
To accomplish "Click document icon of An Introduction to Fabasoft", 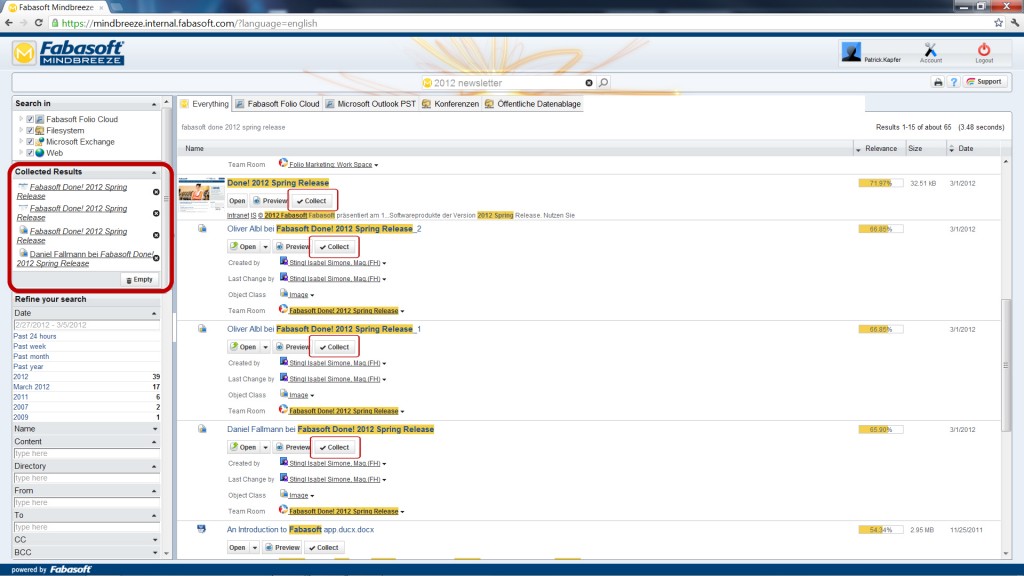I will pyautogui.click(x=202, y=529).
